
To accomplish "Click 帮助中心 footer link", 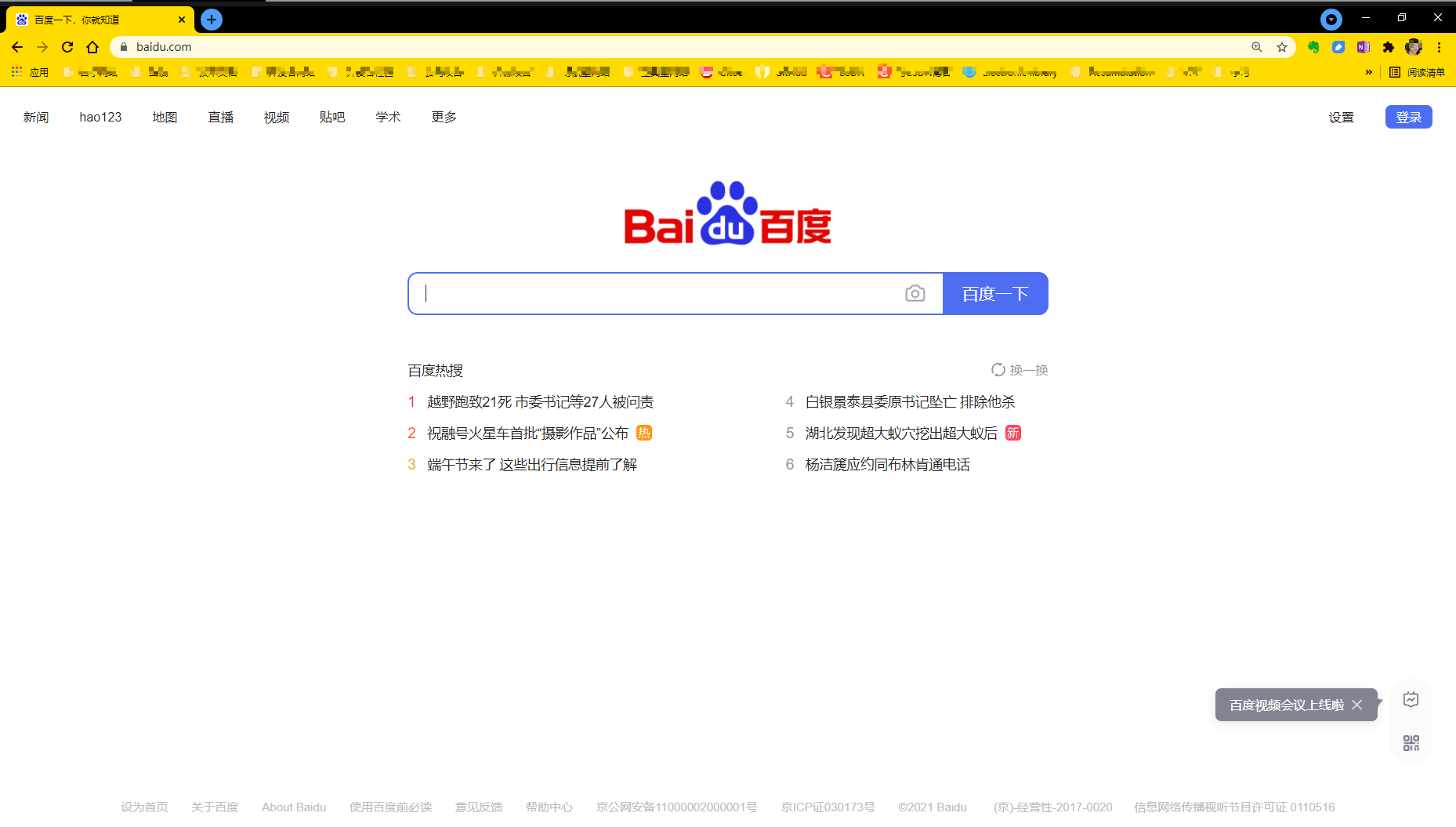I will click(x=549, y=807).
